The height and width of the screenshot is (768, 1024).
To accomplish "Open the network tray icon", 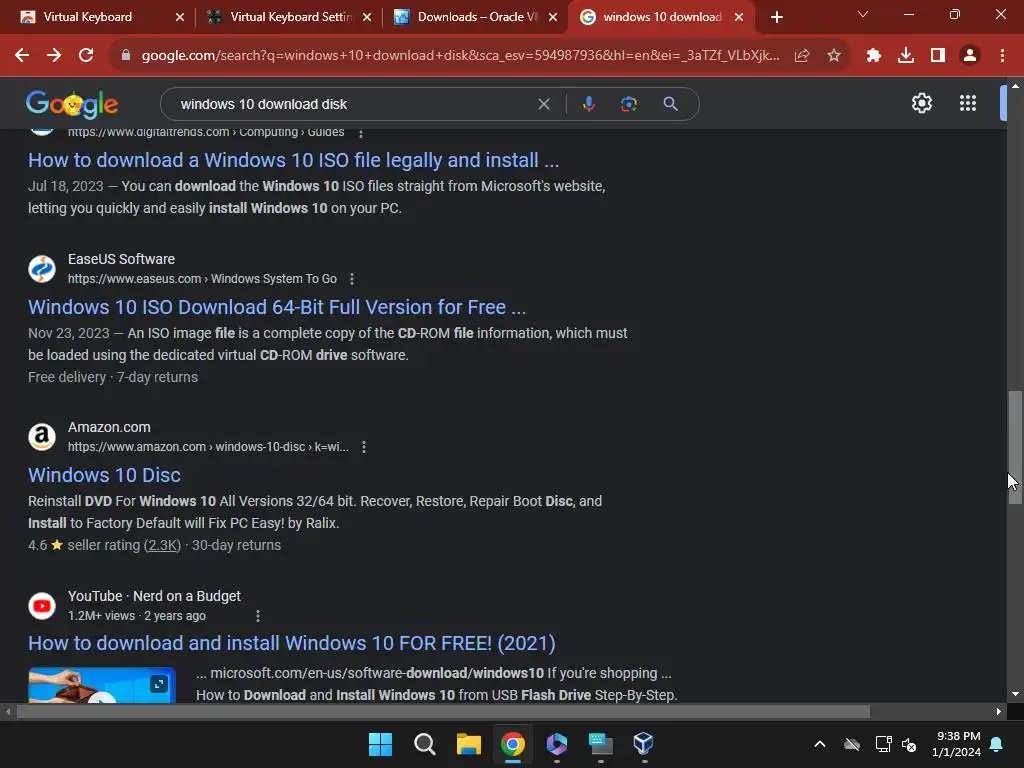I will pyautogui.click(x=884, y=744).
